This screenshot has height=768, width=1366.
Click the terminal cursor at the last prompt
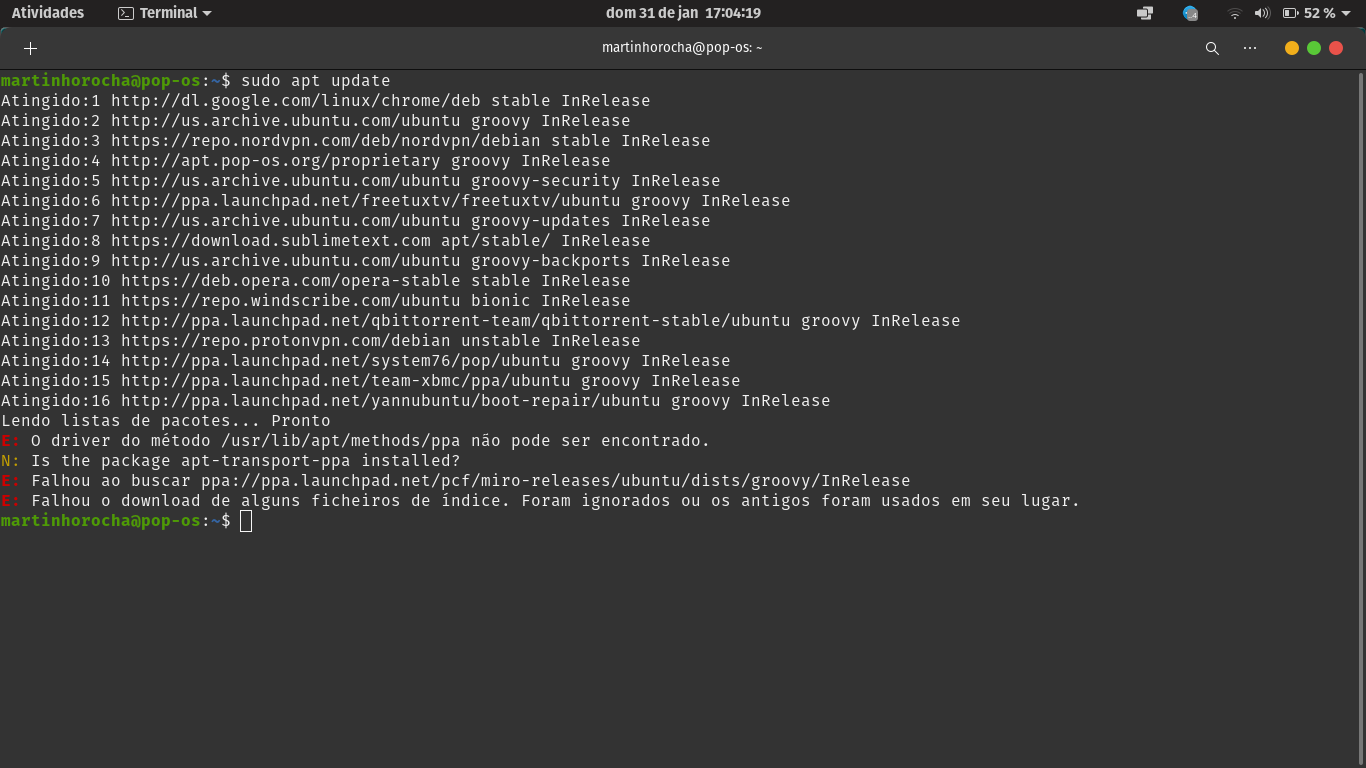coord(246,521)
